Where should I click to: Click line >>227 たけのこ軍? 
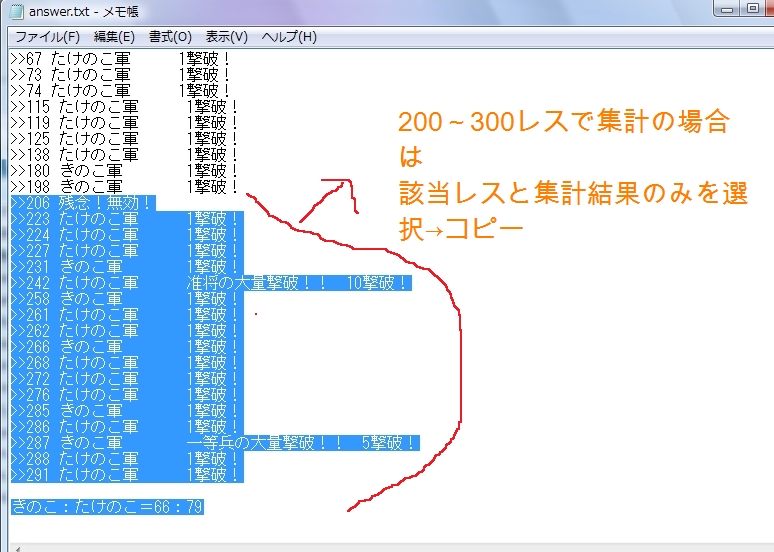pyautogui.click(x=127, y=251)
